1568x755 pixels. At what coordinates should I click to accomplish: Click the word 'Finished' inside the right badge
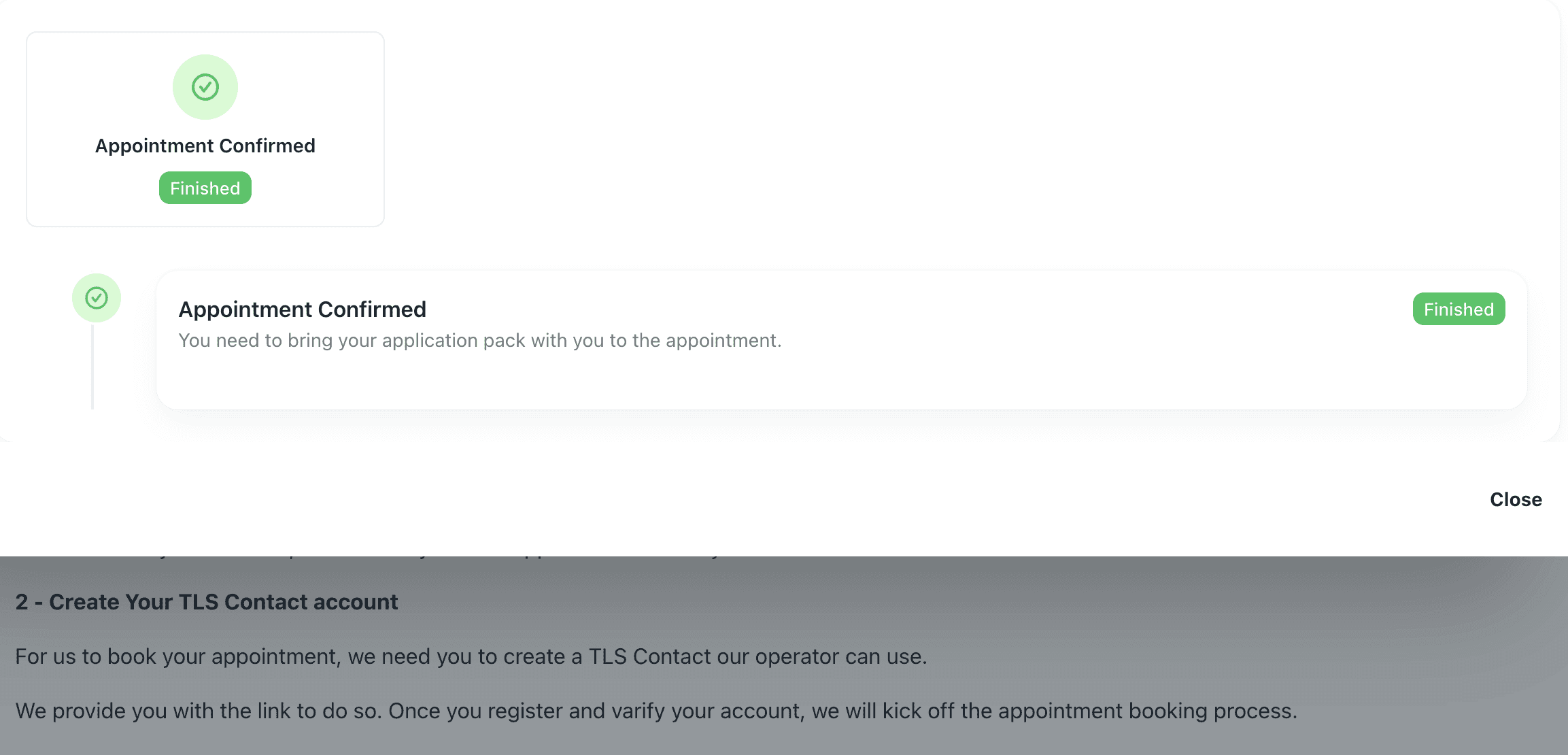pos(1459,309)
